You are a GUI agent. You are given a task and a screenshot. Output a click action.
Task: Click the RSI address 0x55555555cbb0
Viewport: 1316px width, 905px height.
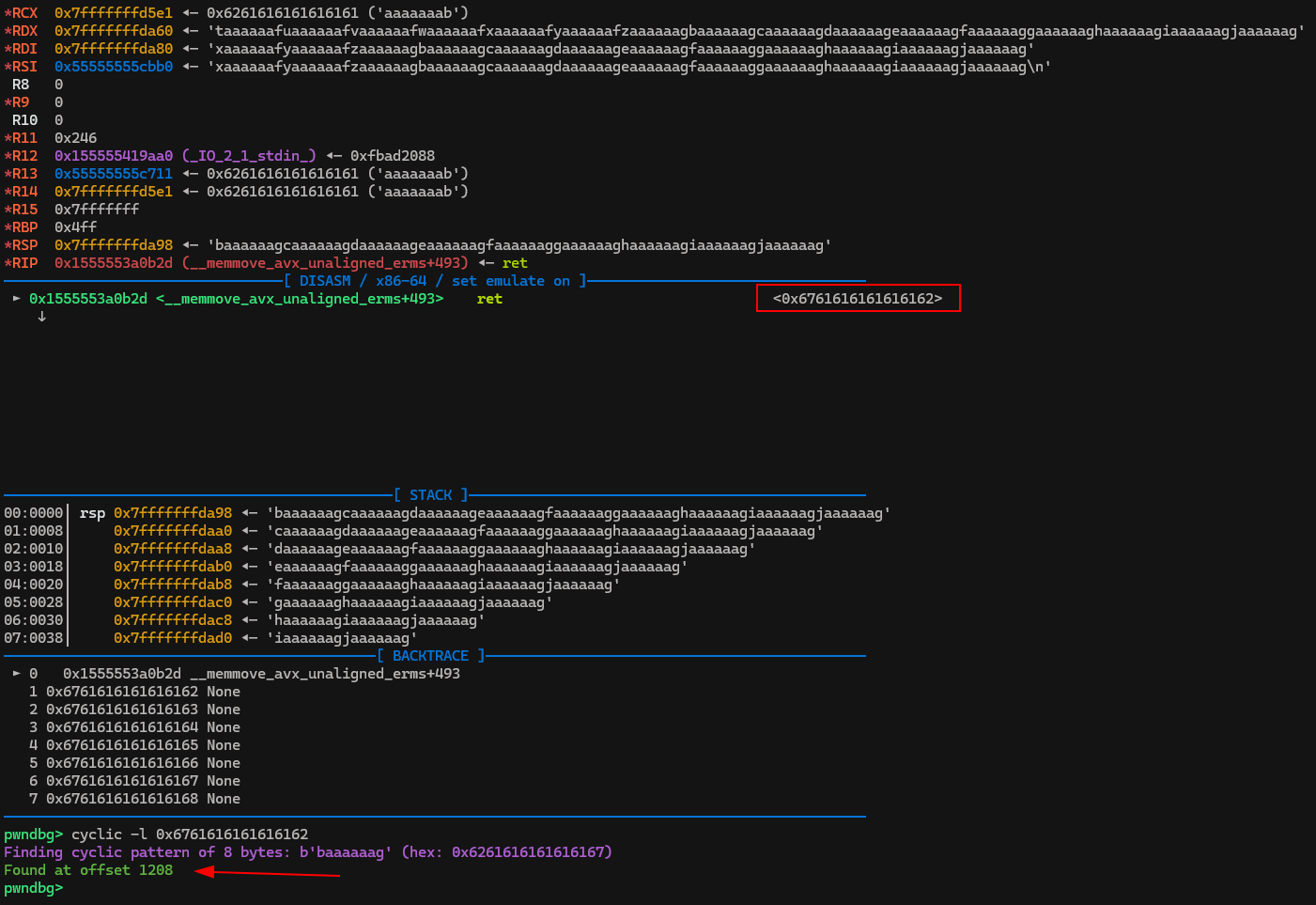coord(114,67)
